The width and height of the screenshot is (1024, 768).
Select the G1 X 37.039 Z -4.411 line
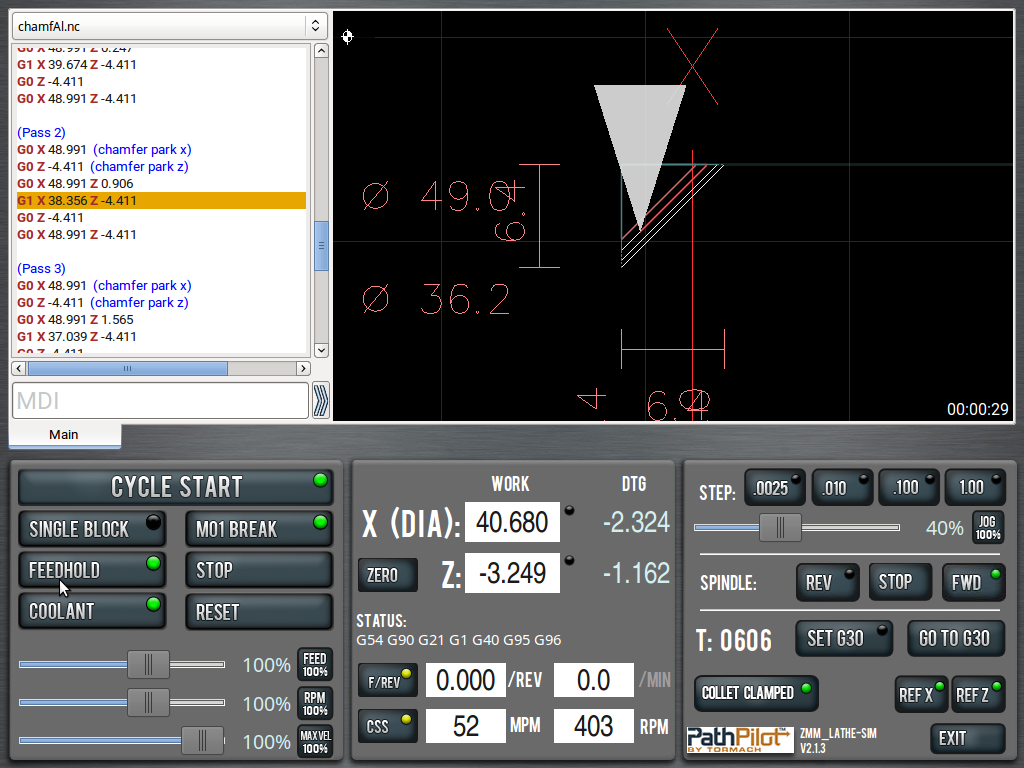[x=76, y=336]
